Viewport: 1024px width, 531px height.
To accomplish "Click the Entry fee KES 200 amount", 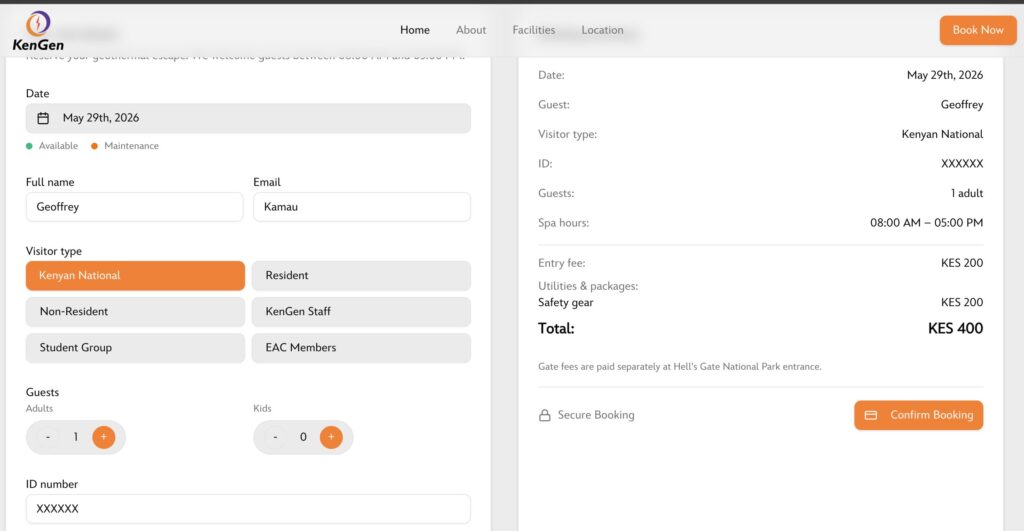I will pos(961,263).
